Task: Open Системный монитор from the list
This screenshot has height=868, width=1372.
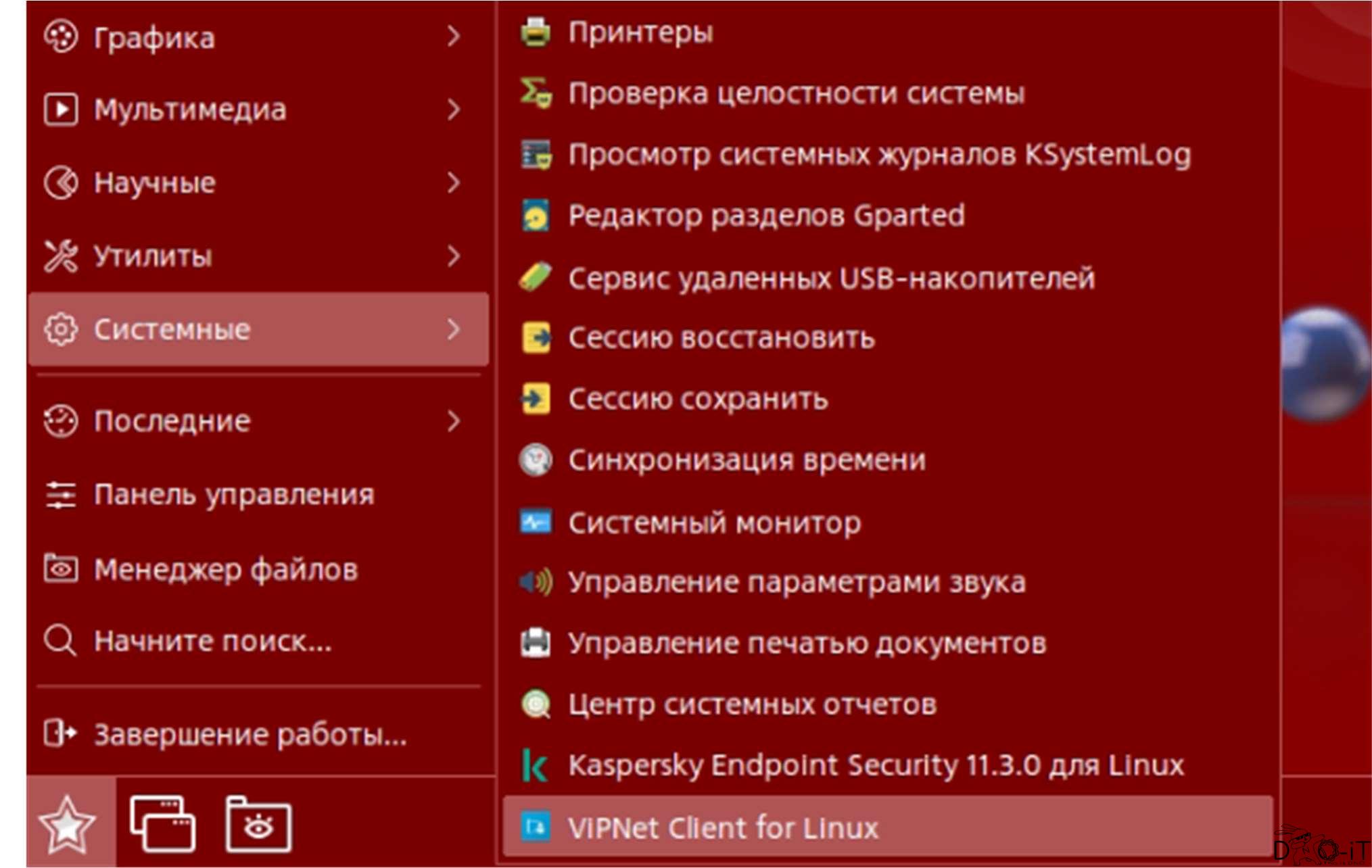Action: coord(714,523)
